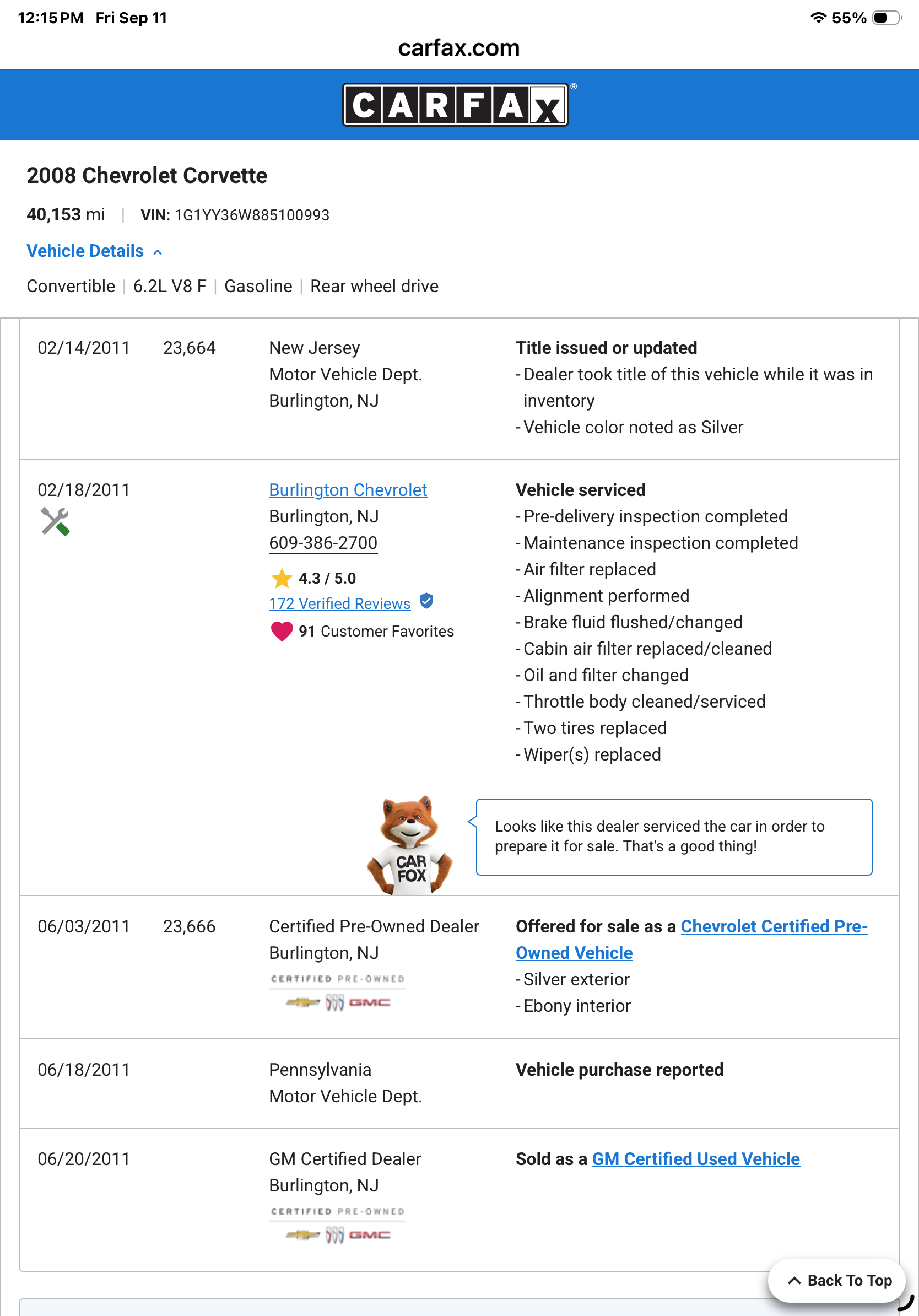Click the Vehicle Details chevron arrow
This screenshot has width=919, height=1316.
coord(158,252)
